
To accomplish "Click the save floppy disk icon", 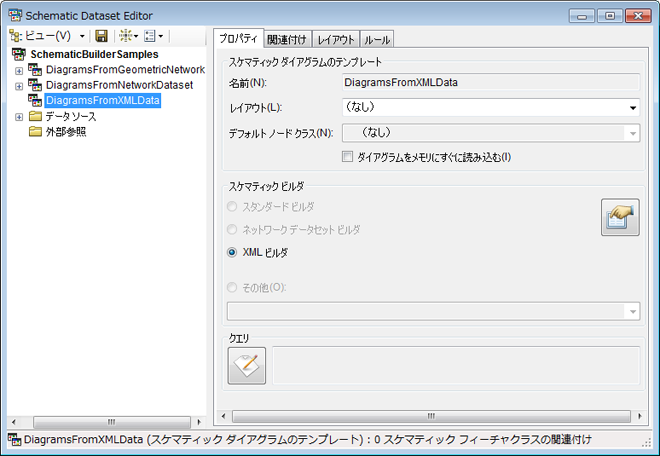I will coord(101,36).
